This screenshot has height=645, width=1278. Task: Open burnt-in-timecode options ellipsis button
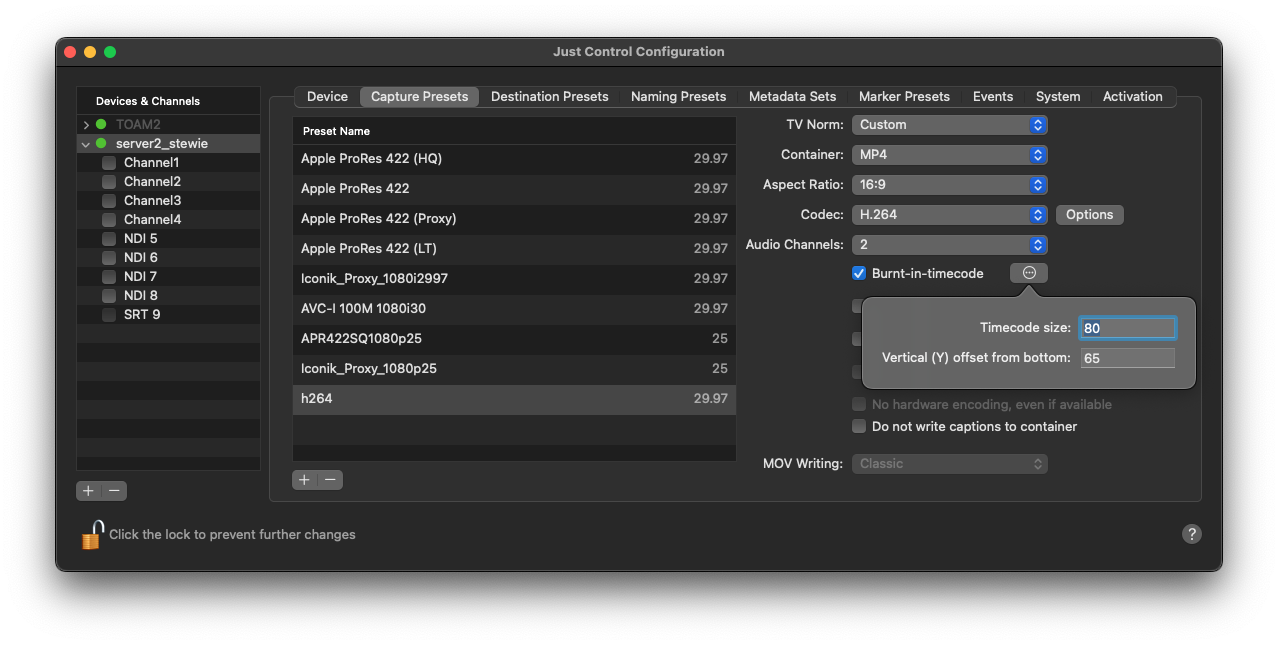[x=1029, y=273]
